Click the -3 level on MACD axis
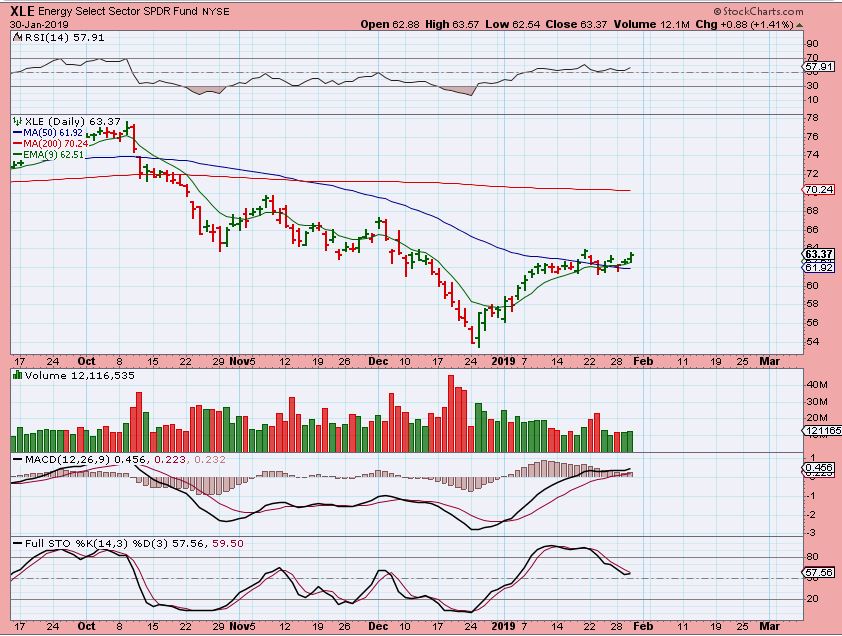The width and height of the screenshot is (842, 636). 812,532
